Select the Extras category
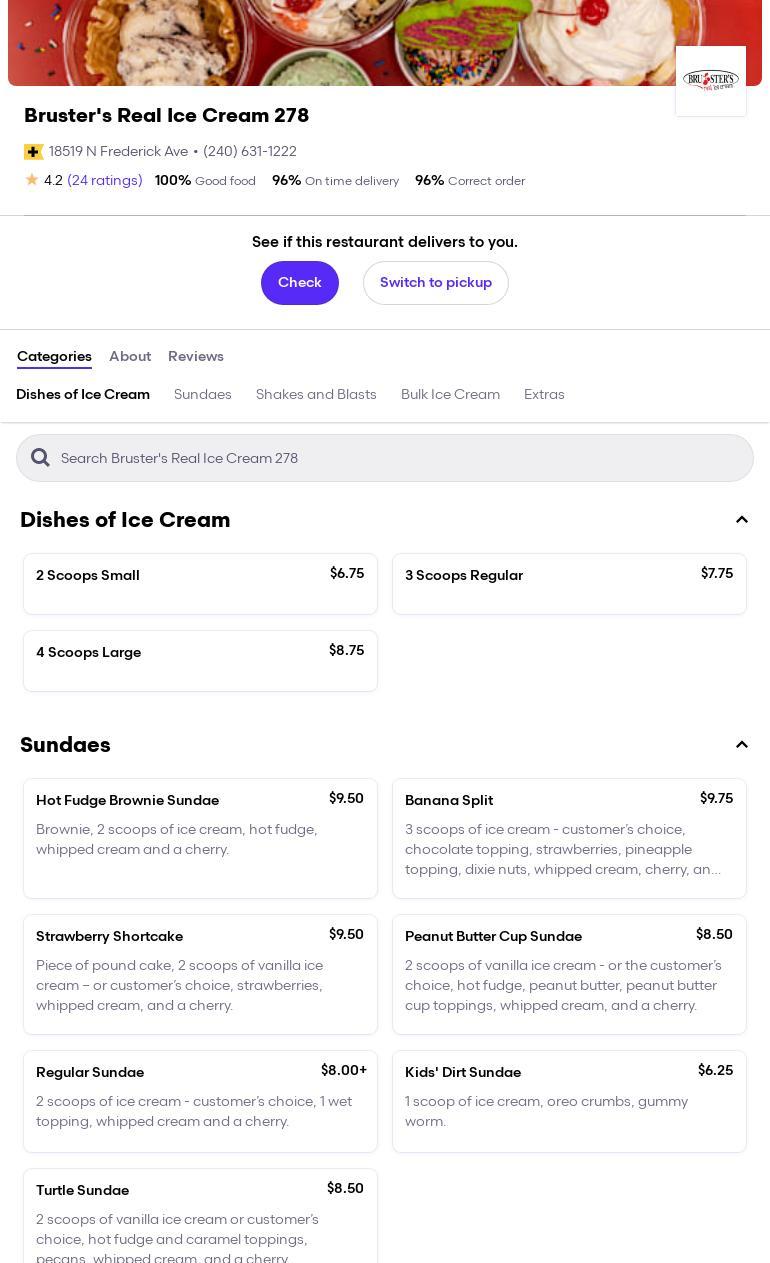770x1263 pixels. click(544, 395)
